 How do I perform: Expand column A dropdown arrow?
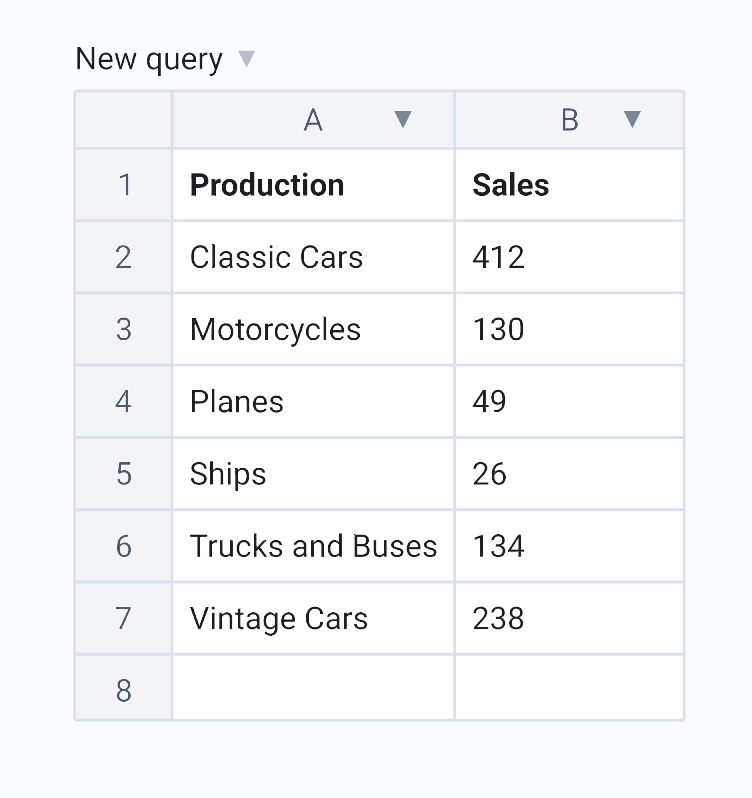tap(403, 120)
